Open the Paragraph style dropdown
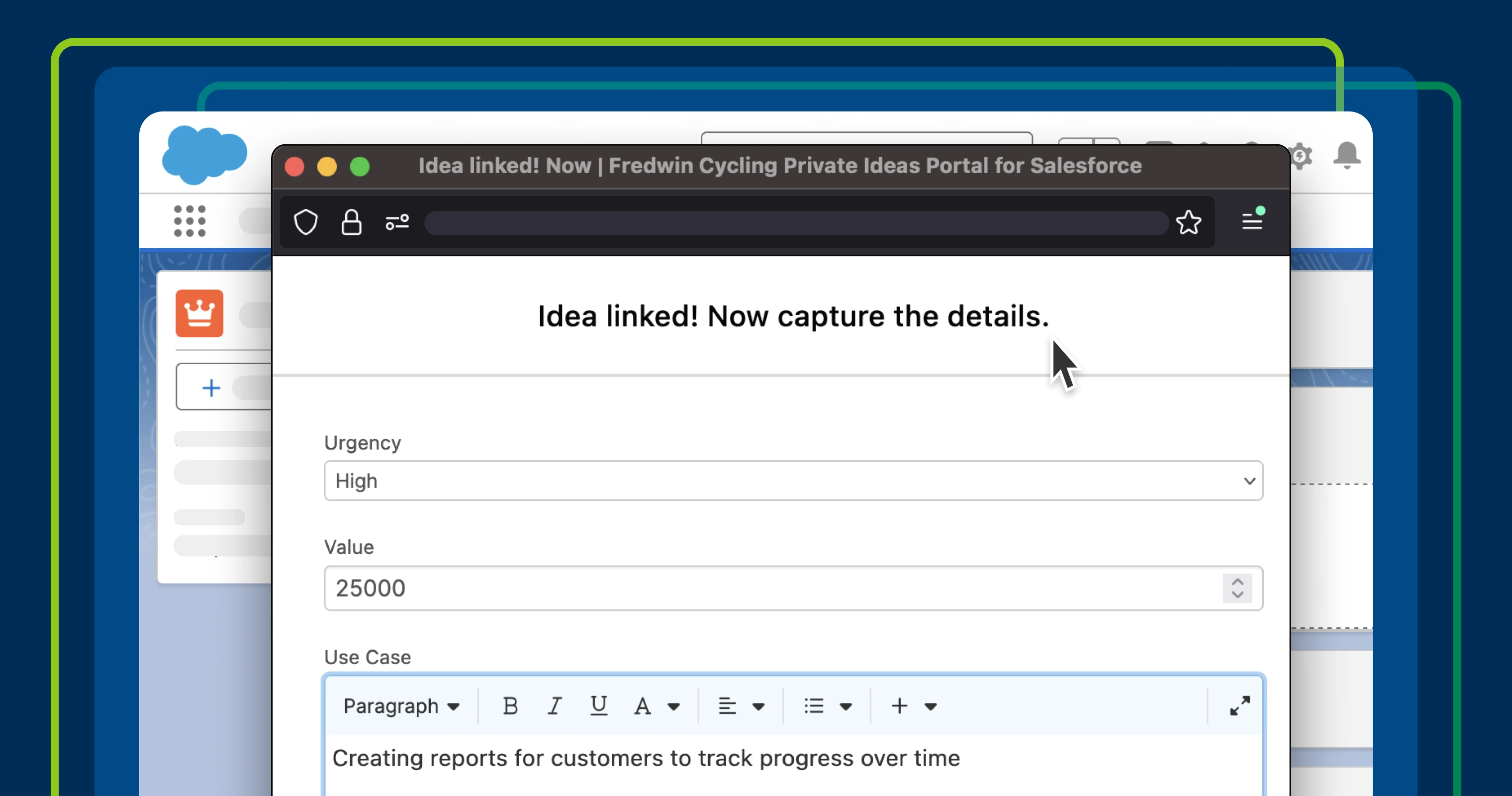The image size is (1512, 796). [401, 705]
